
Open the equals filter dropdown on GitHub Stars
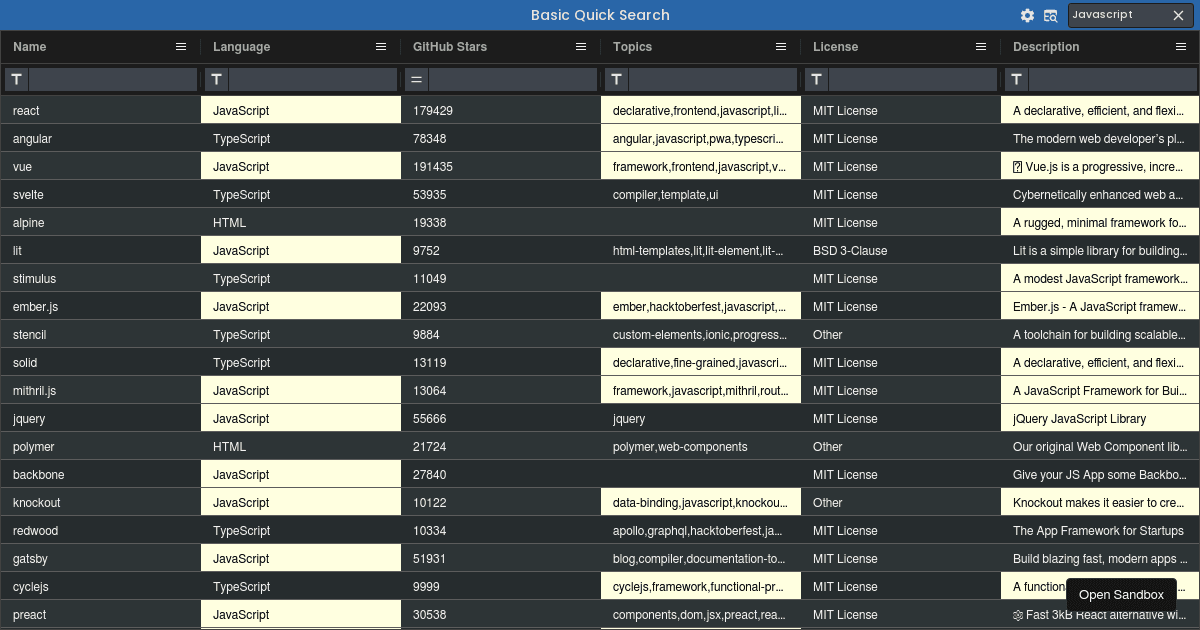coord(416,79)
